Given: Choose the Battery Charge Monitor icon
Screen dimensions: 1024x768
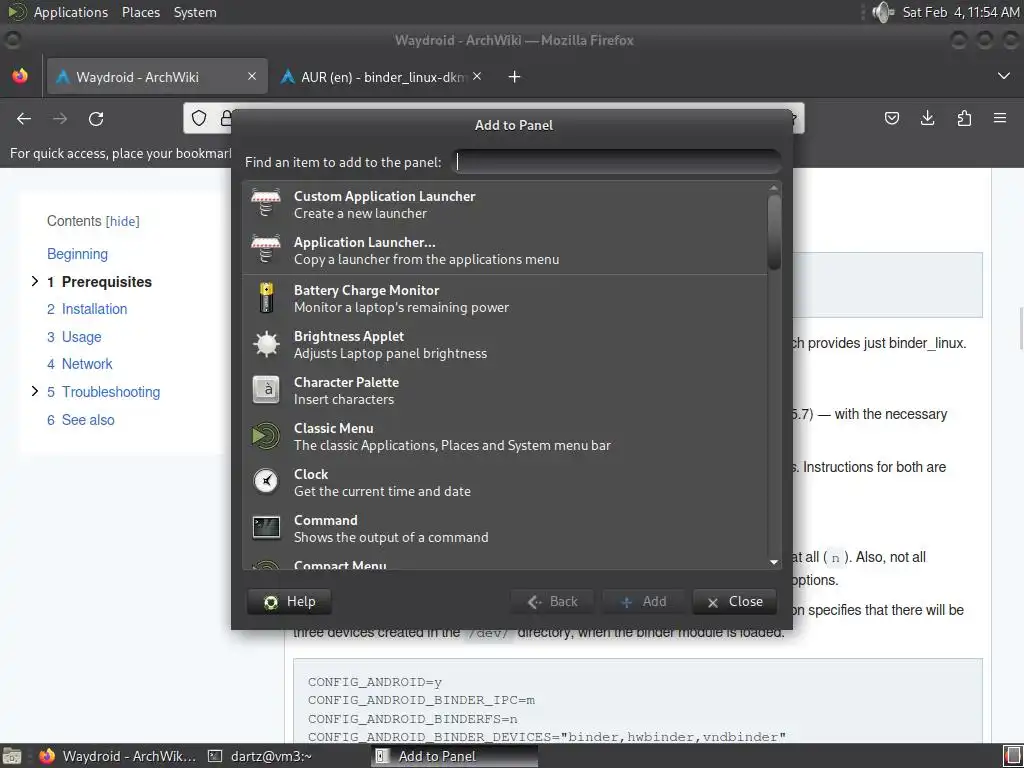Looking at the screenshot, I should [266, 298].
